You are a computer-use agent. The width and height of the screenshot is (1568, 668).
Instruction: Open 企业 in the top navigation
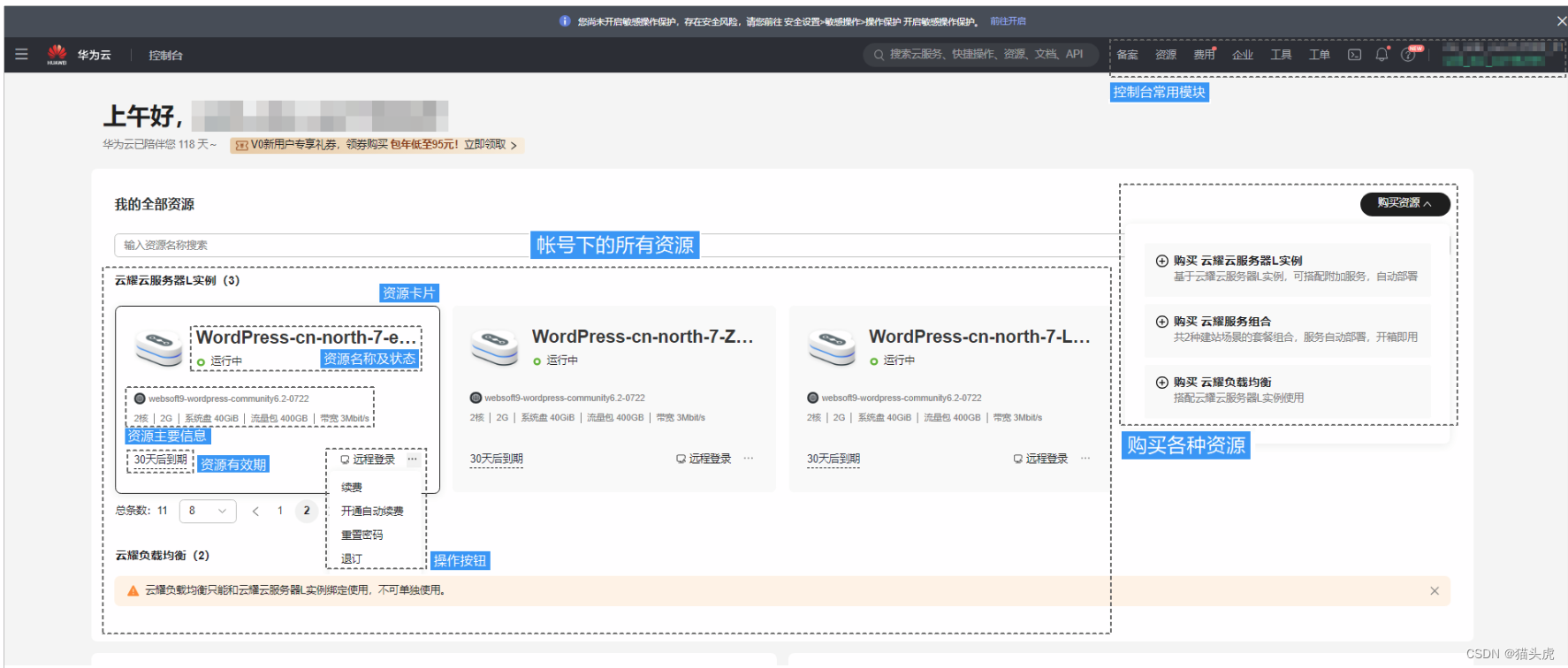(x=1243, y=55)
